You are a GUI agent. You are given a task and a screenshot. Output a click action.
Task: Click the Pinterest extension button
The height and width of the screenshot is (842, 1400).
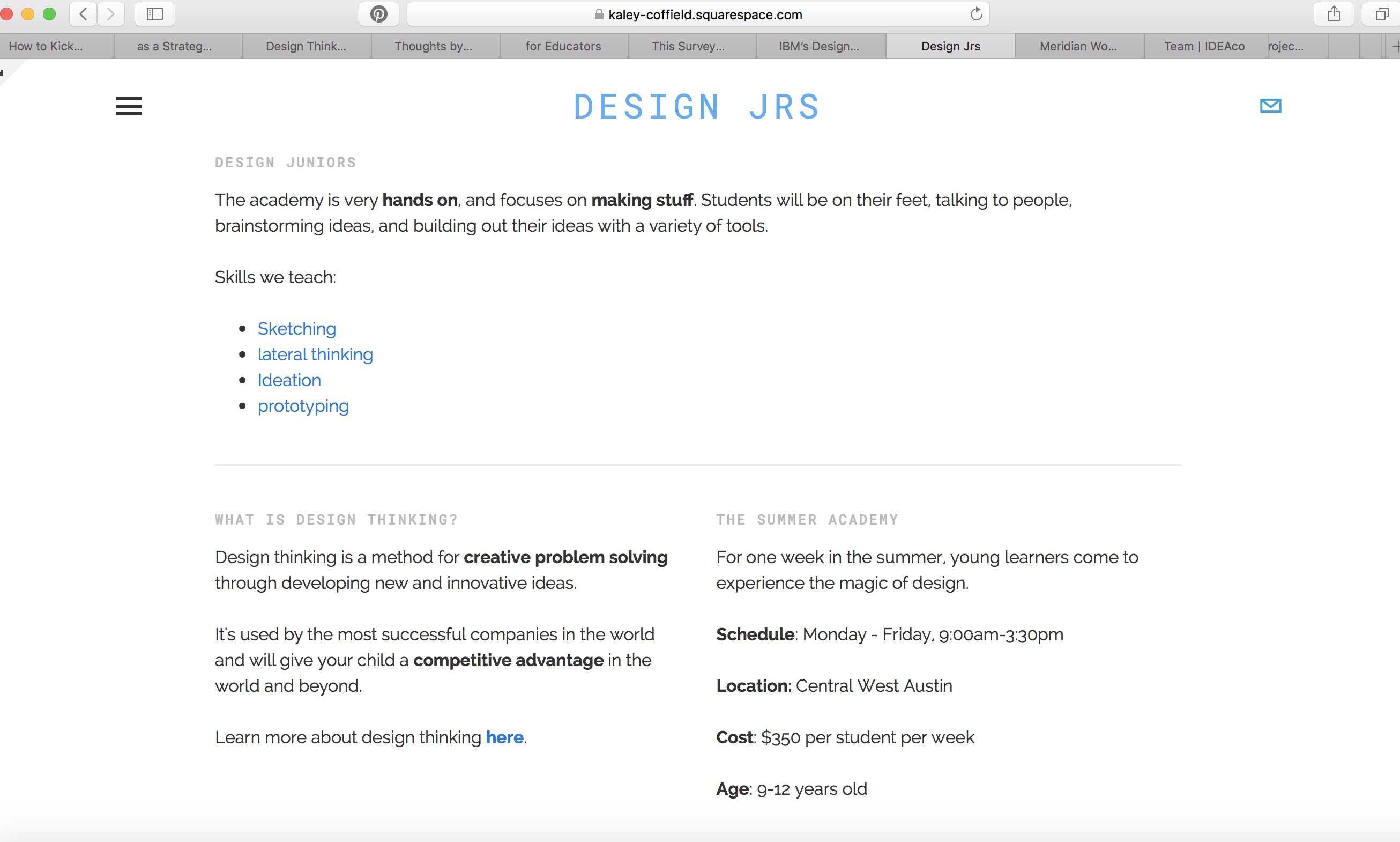[x=379, y=14]
